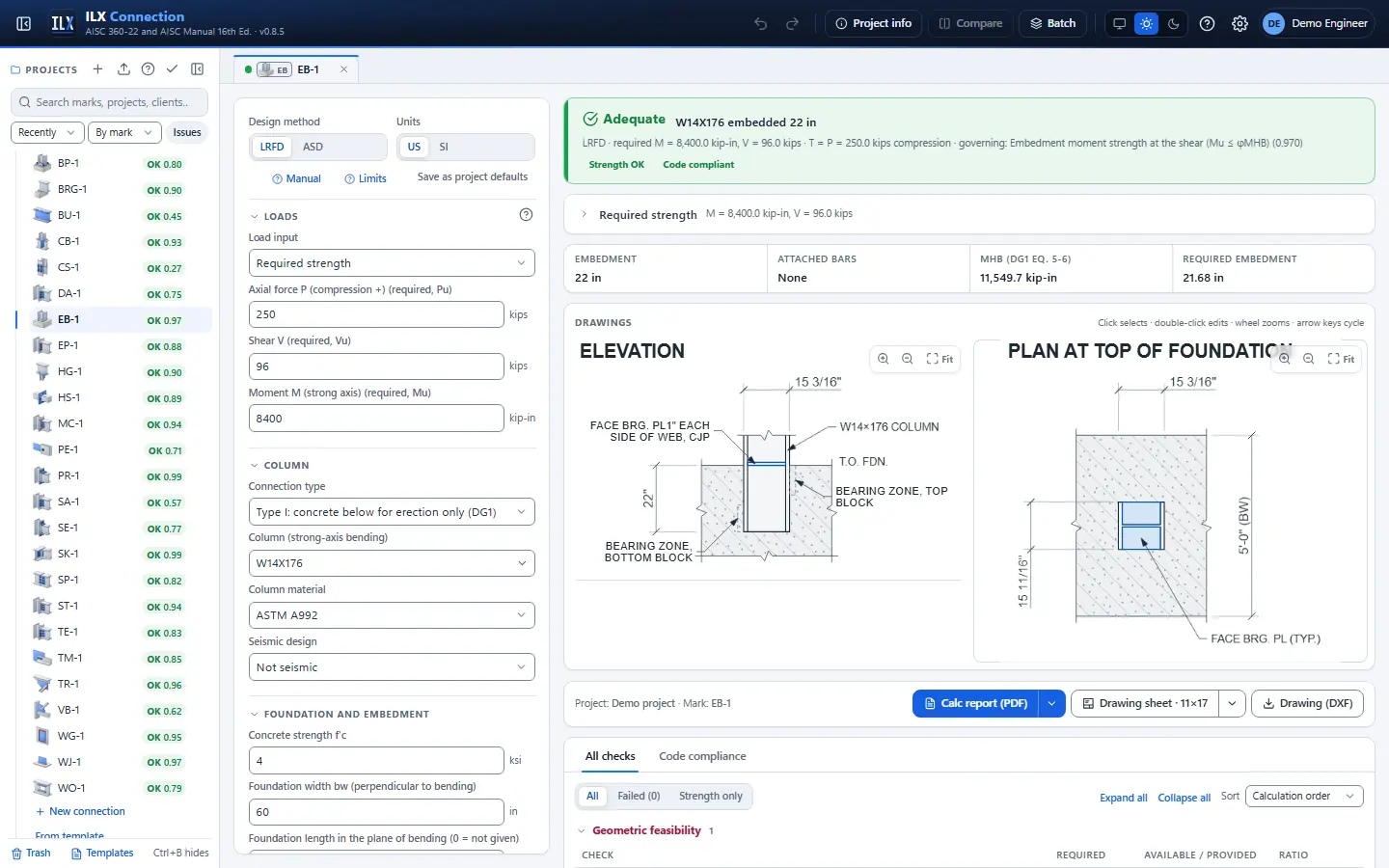Screen dimensions: 1389x868
Task: Open the Load input dropdown
Action: pos(392,263)
